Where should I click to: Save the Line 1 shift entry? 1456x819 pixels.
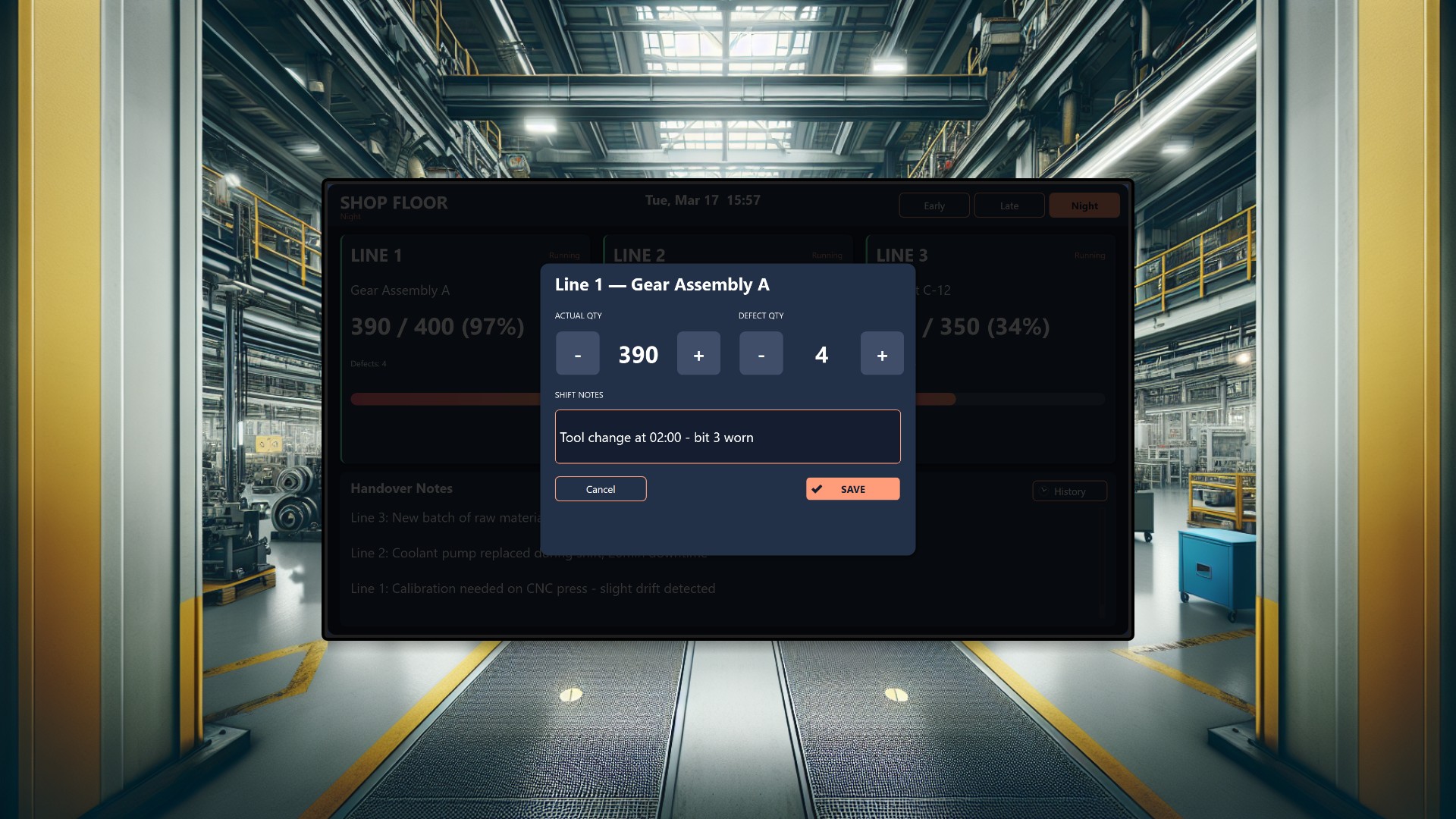pos(852,489)
